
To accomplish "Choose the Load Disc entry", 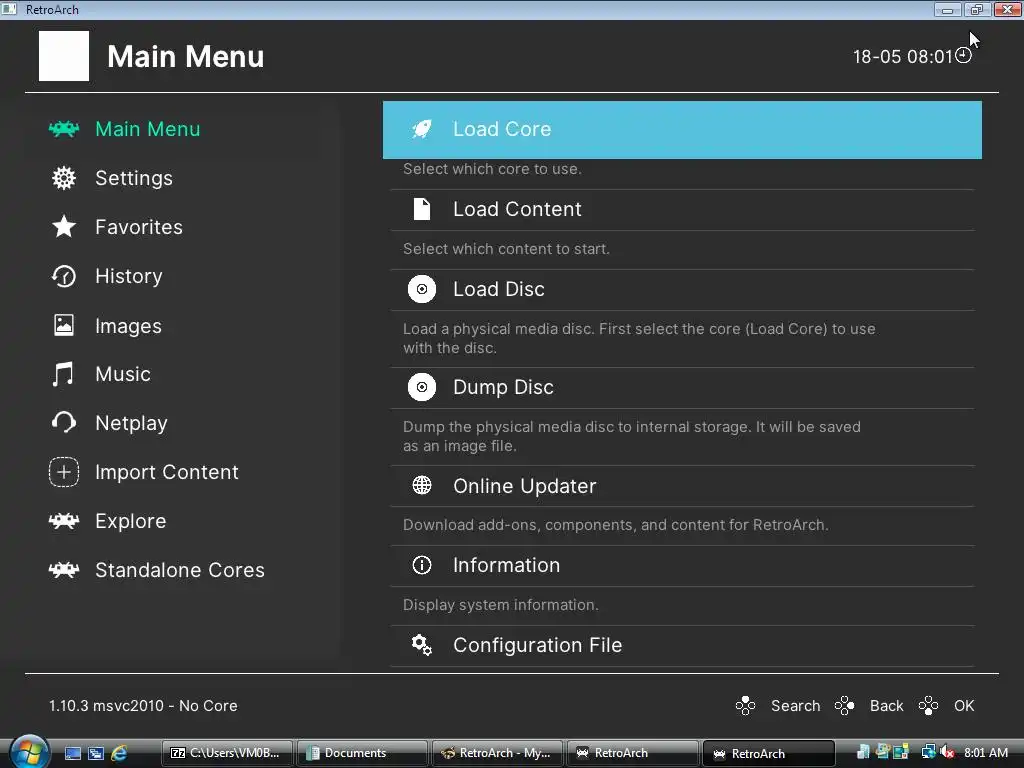I will 682,289.
